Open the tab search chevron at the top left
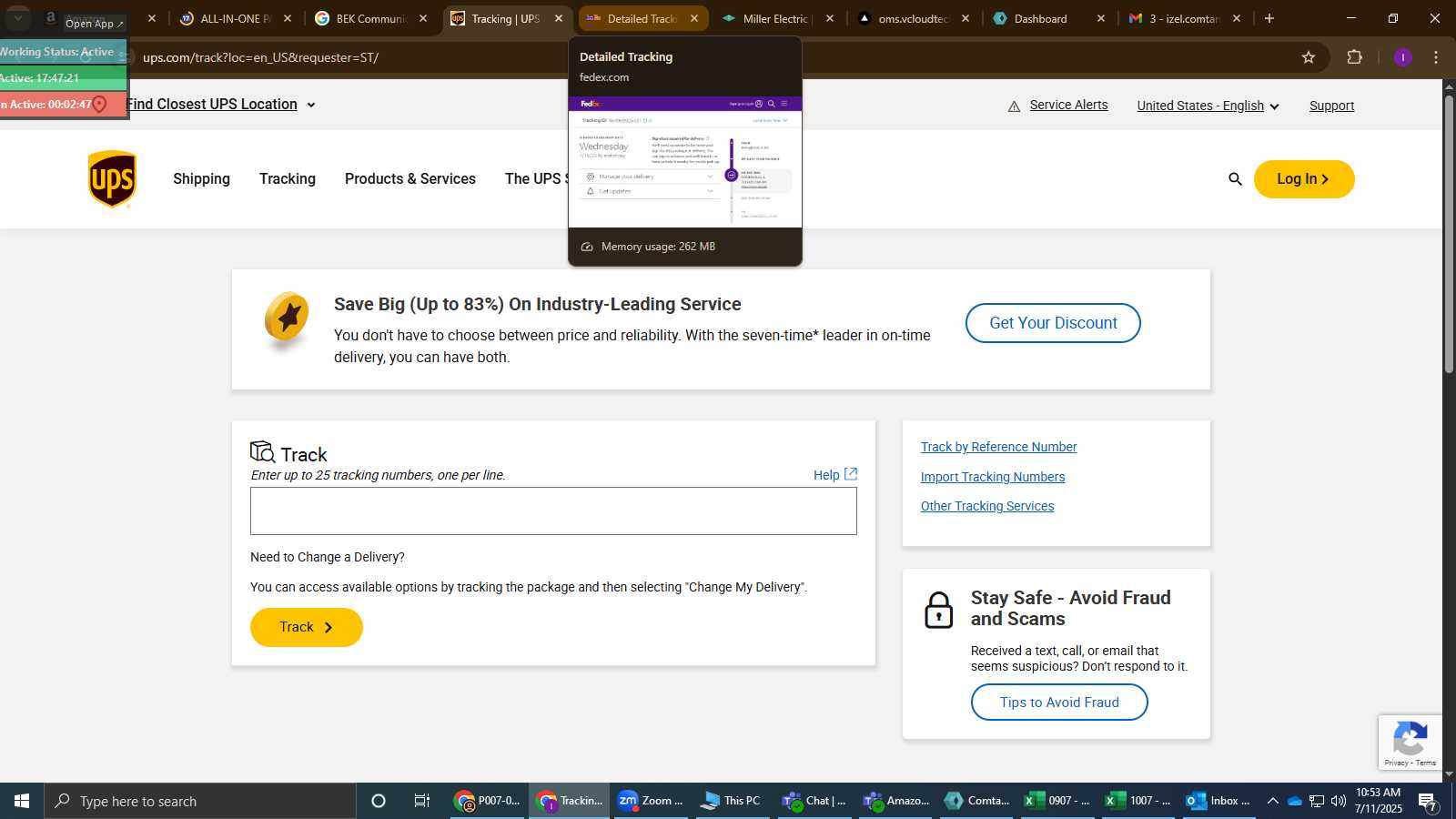This screenshot has width=1456, height=819. [x=17, y=18]
